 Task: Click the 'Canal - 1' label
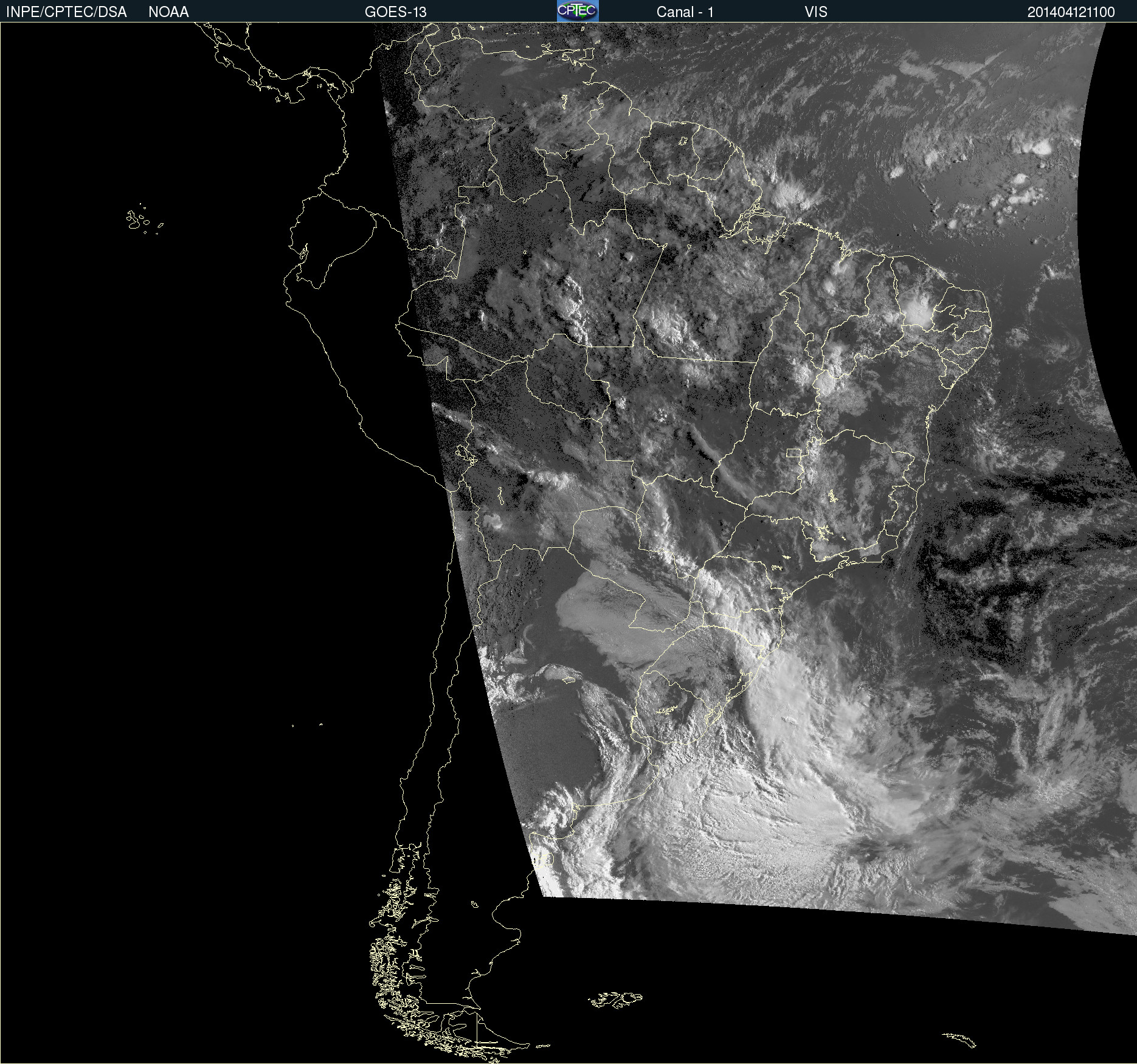(685, 12)
